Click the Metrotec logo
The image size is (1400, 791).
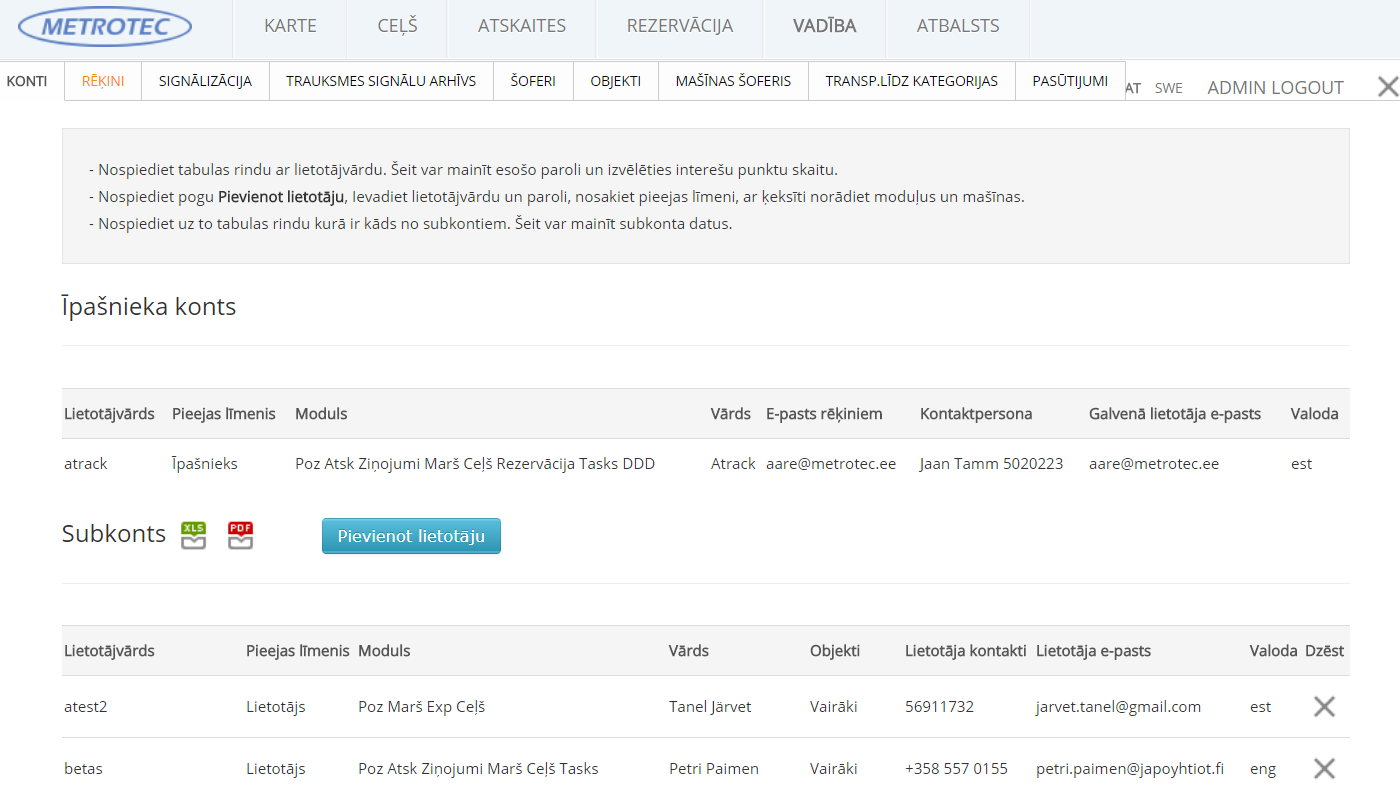[105, 27]
